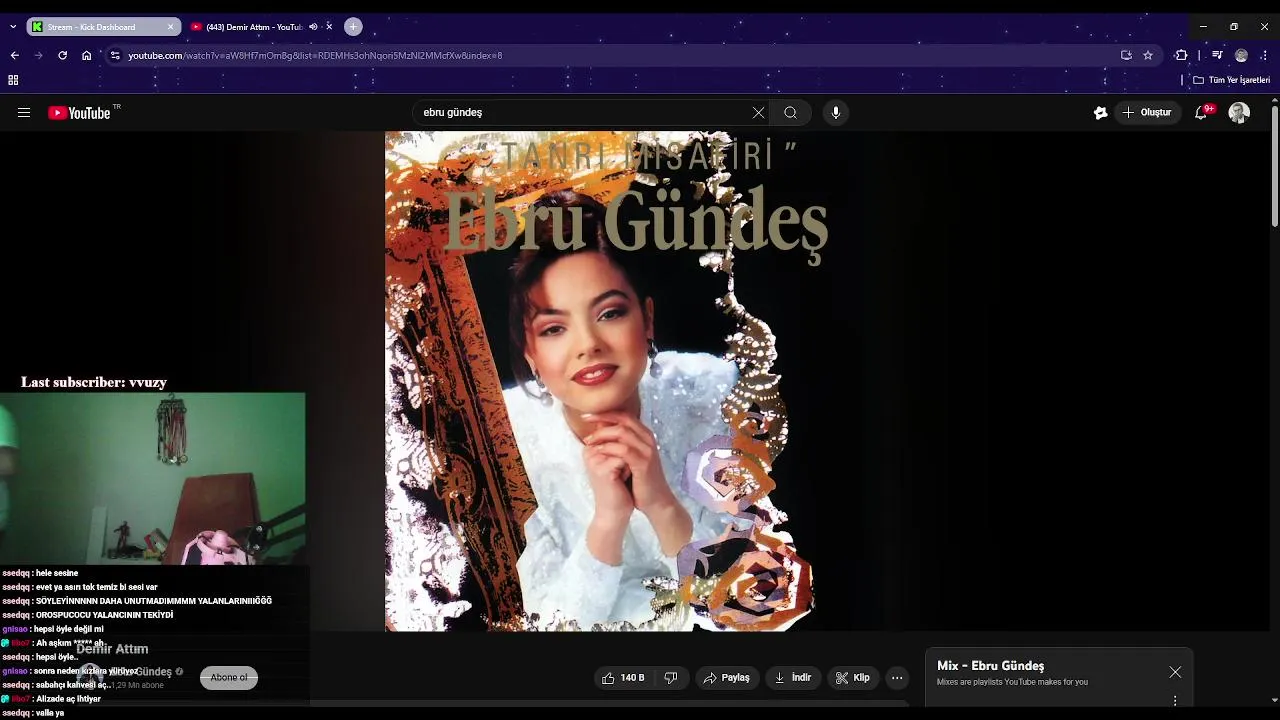The image size is (1280, 720).
Task: Open the Chrome three-dot menu
Action: (x=1265, y=56)
